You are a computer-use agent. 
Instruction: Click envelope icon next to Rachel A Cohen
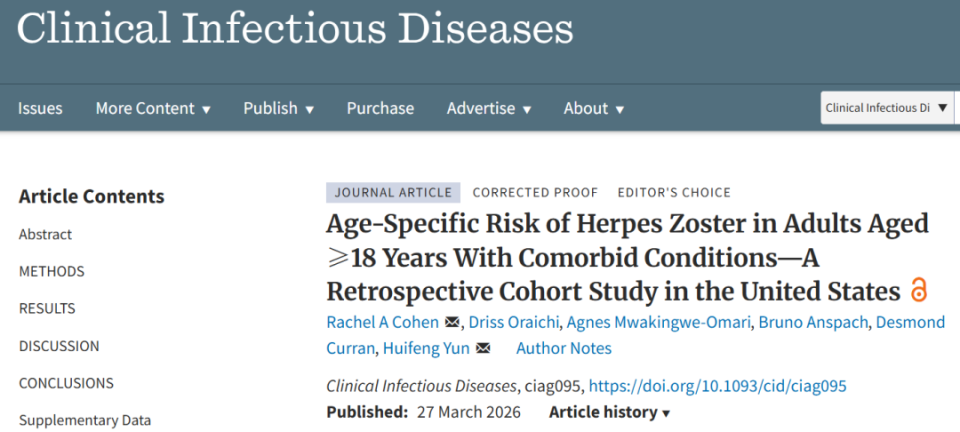(452, 322)
